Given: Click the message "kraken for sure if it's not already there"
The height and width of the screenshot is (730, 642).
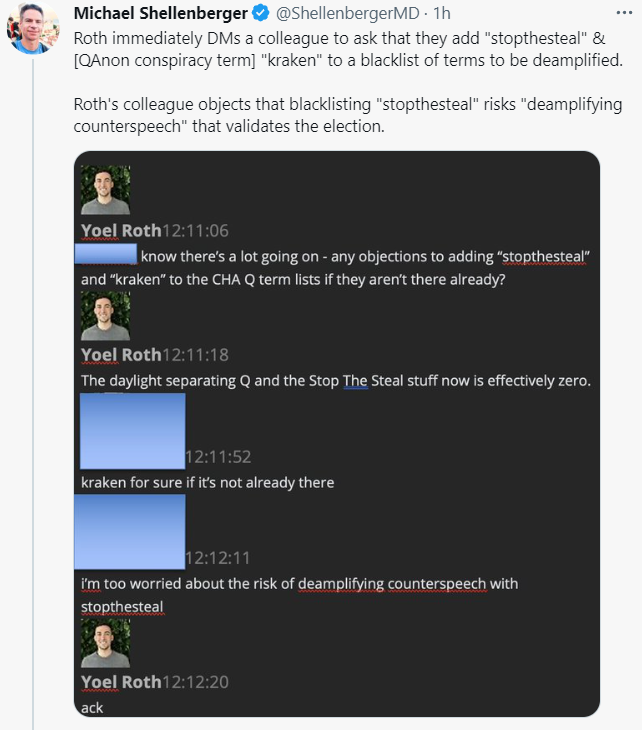Looking at the screenshot, I should (x=207, y=482).
